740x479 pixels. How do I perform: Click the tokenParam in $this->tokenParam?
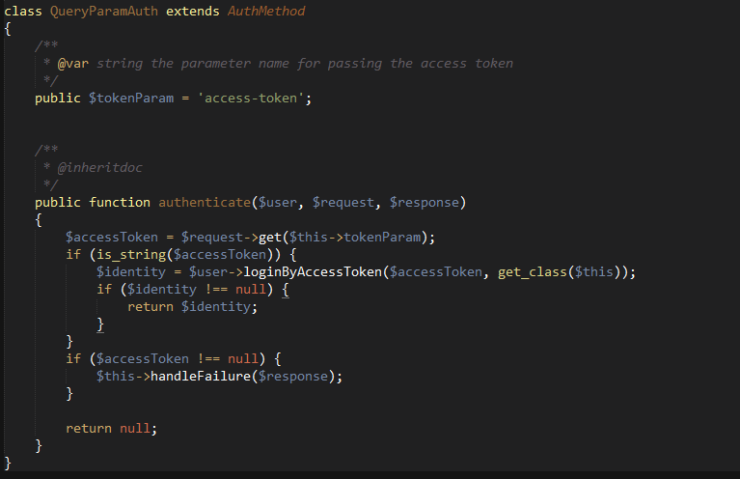tap(382, 237)
